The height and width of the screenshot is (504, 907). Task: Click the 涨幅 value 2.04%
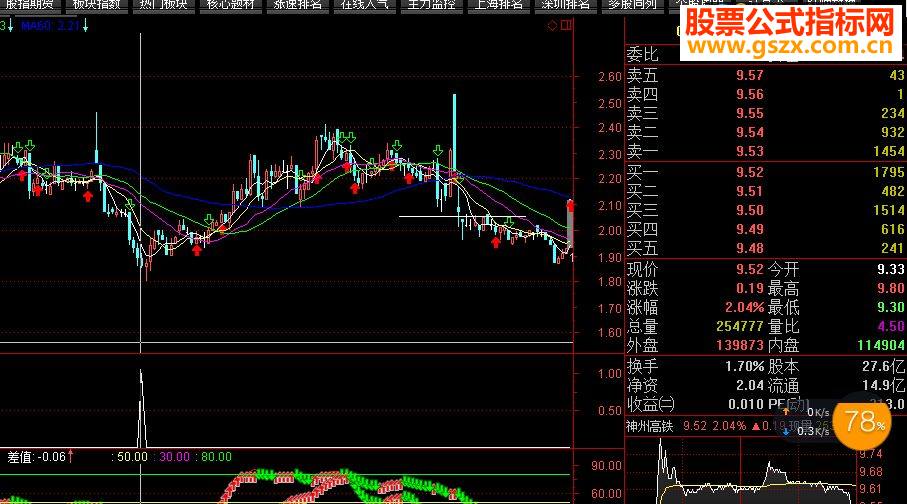click(744, 308)
